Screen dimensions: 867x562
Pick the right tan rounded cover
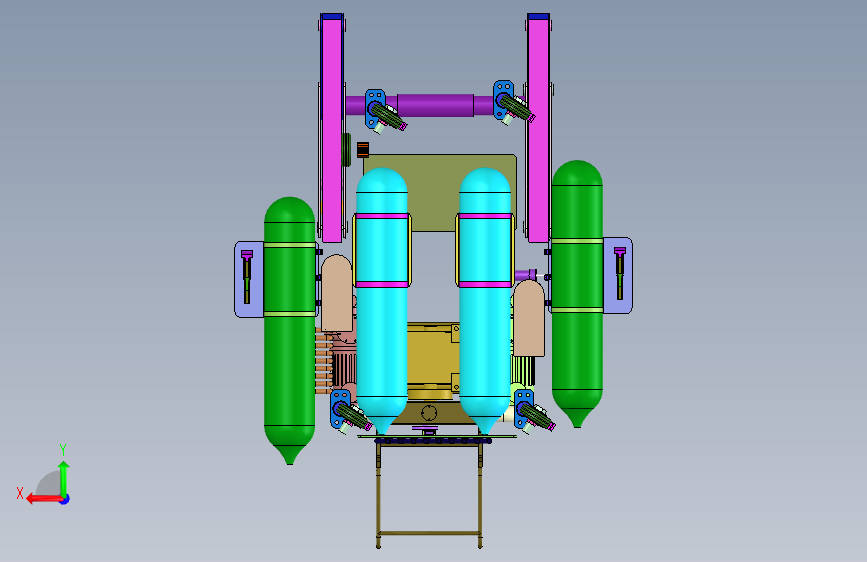(x=529, y=318)
